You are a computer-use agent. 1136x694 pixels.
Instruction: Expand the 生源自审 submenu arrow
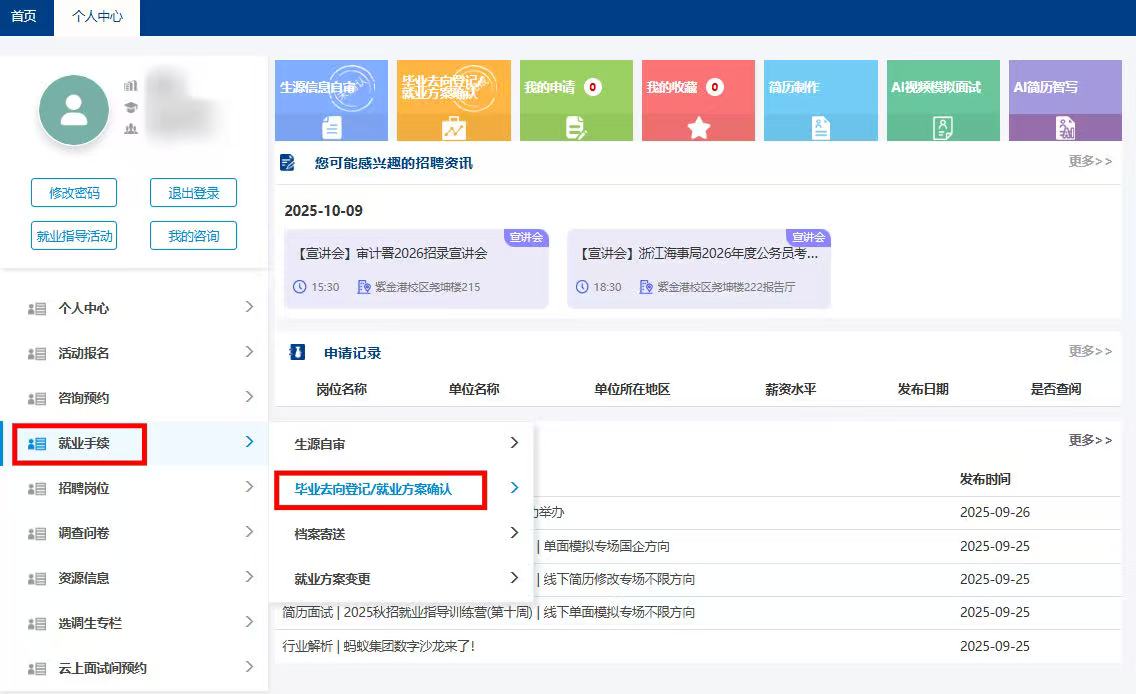[x=514, y=443]
